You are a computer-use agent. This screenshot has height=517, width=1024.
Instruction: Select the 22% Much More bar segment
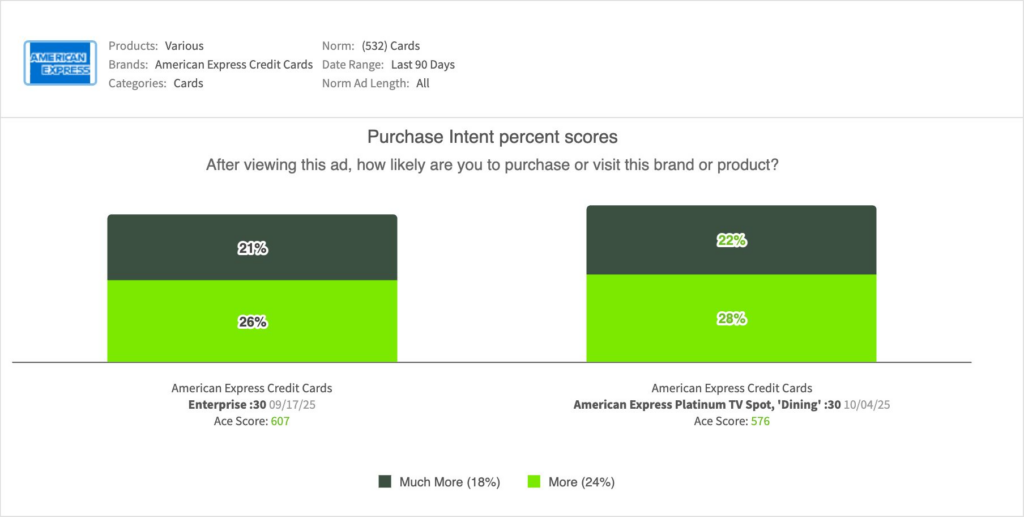pos(731,240)
